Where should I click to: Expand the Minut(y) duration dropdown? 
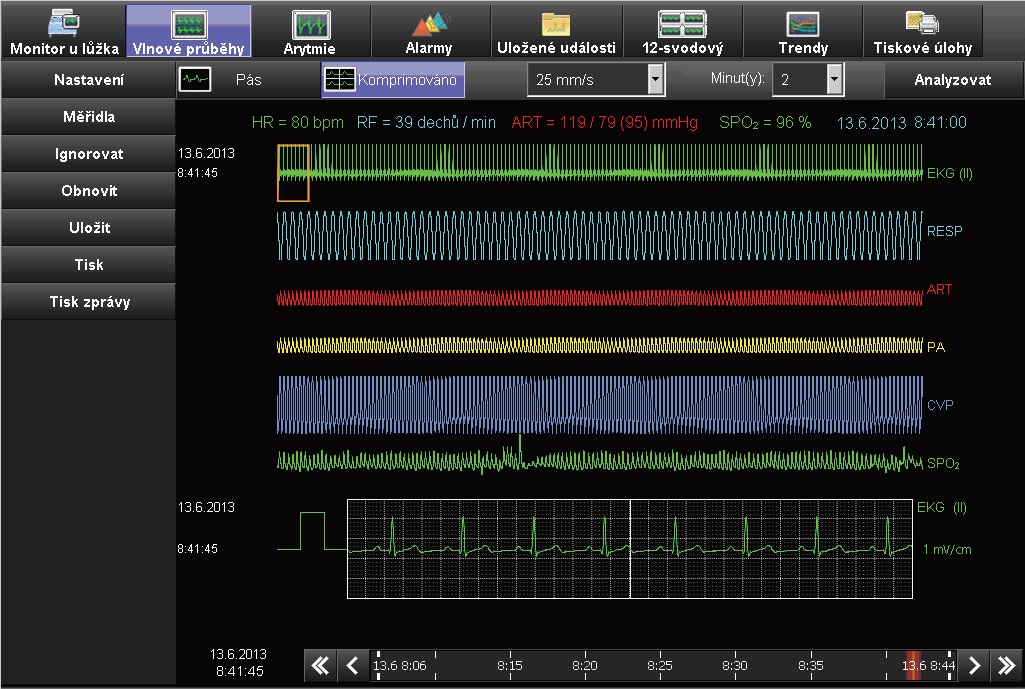(835, 79)
